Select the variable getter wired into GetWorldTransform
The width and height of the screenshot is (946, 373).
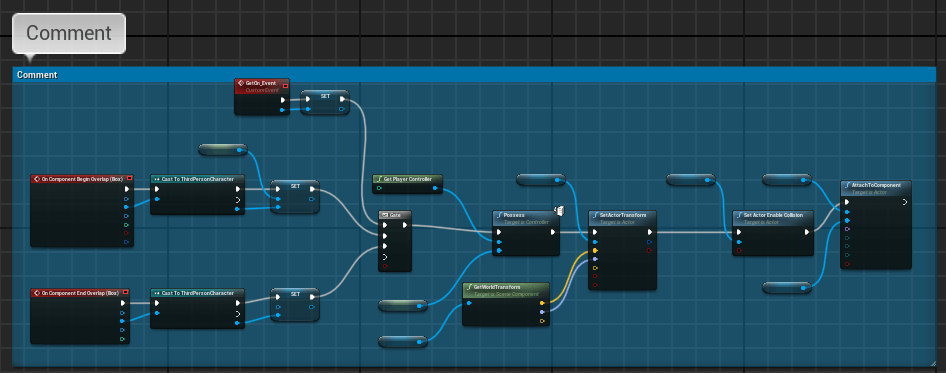click(x=403, y=342)
